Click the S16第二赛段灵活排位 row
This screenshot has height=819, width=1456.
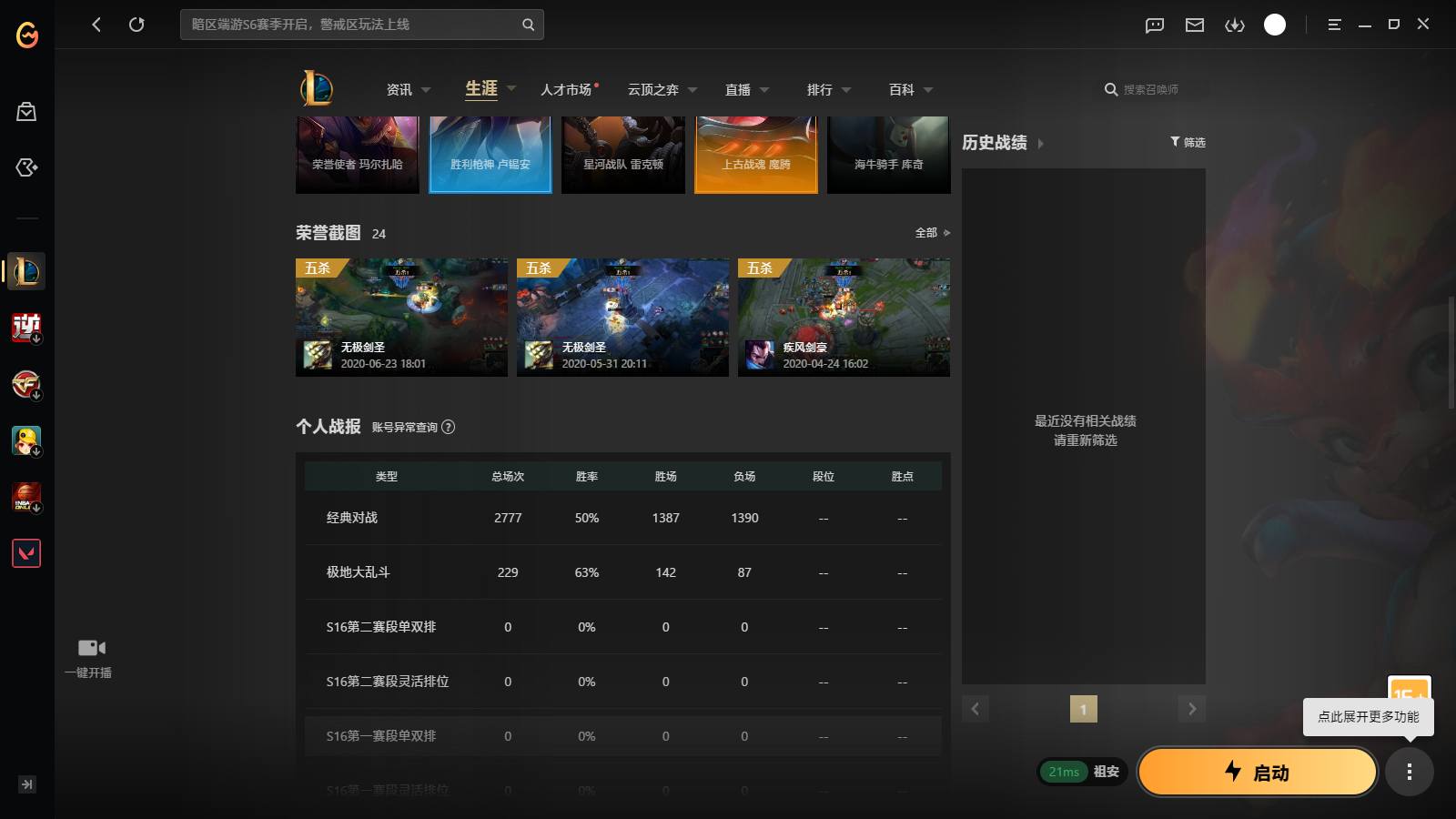pyautogui.click(x=623, y=682)
